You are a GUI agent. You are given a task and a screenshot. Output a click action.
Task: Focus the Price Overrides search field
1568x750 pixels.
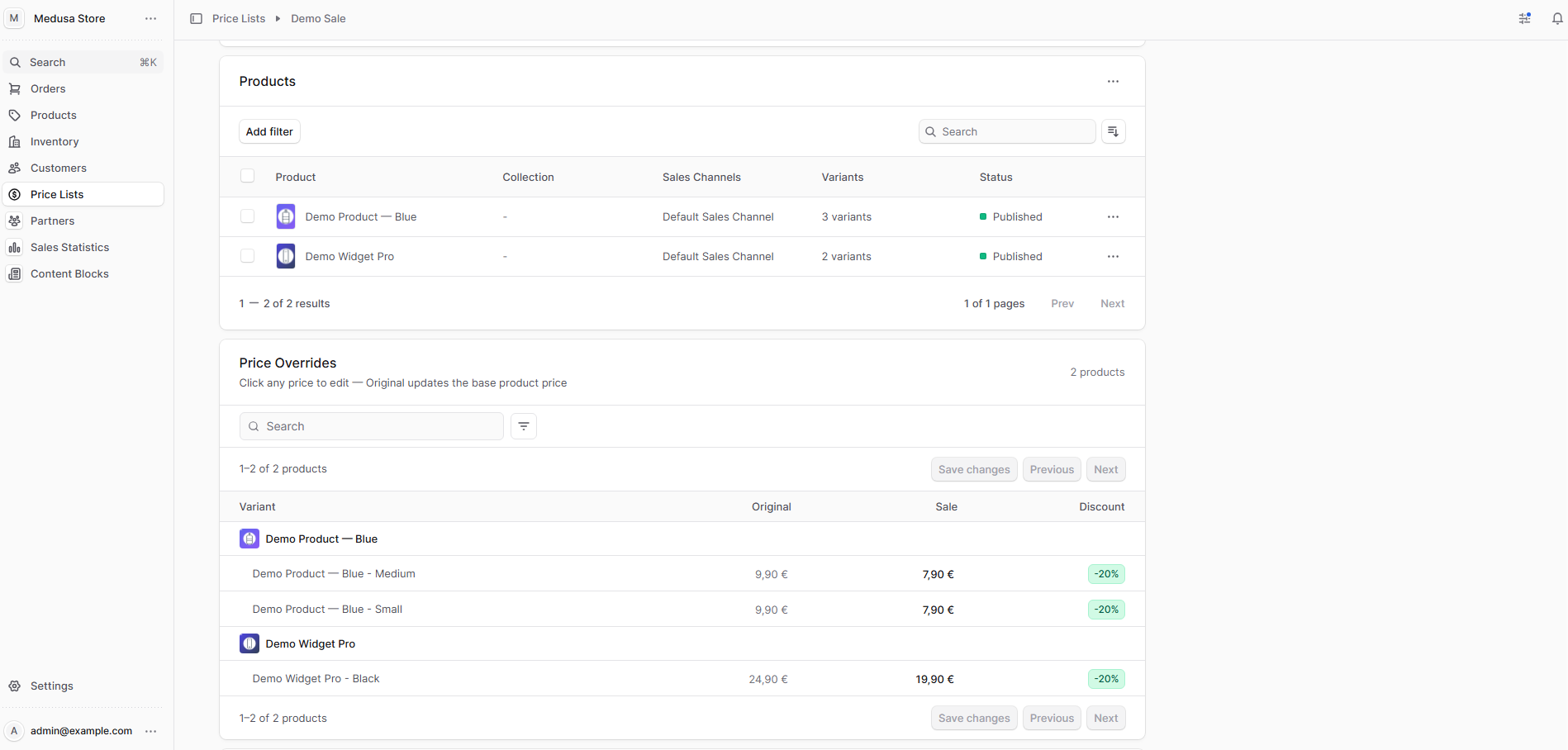pyautogui.click(x=372, y=426)
